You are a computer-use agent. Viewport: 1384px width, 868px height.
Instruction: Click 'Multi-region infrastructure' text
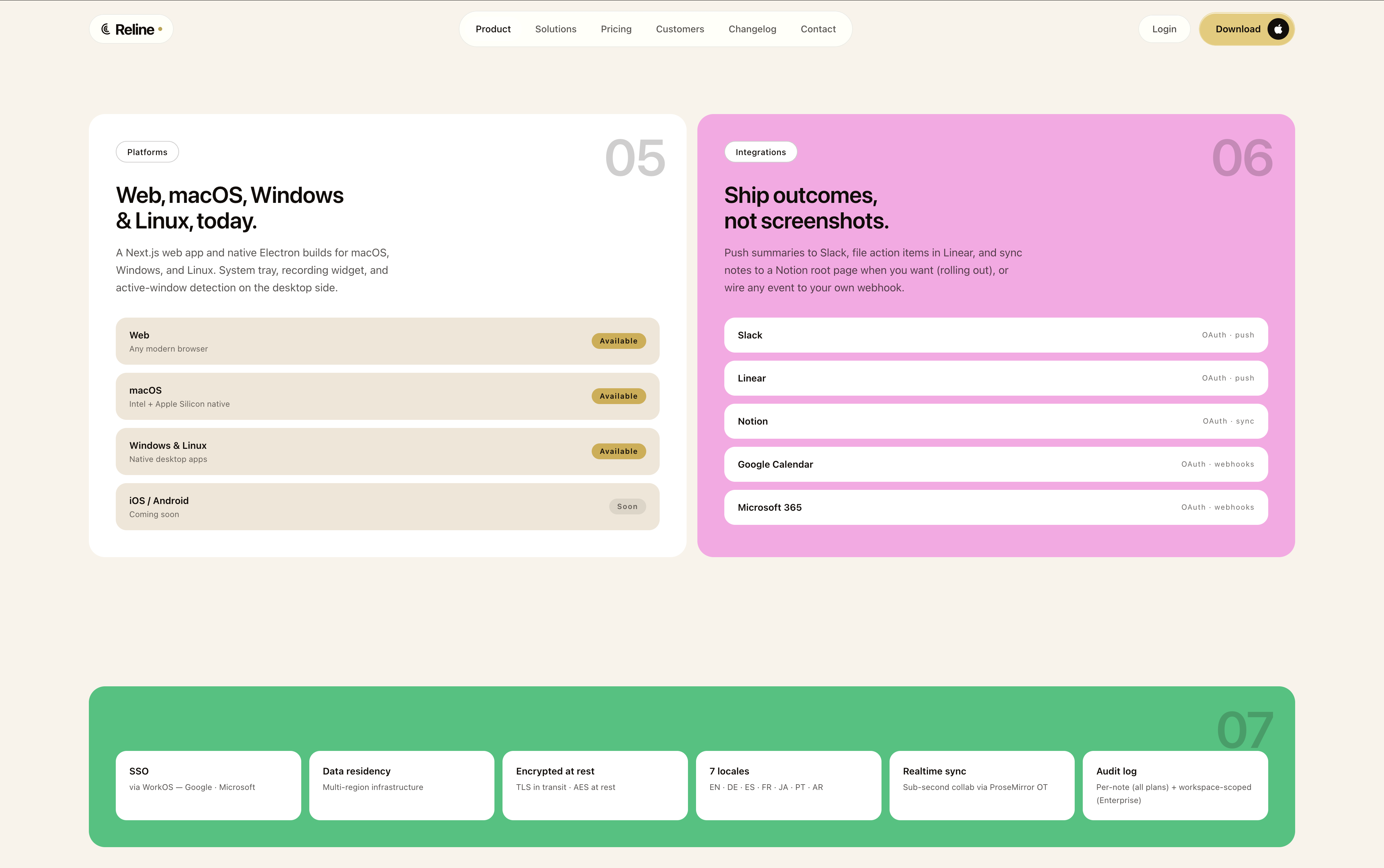tap(373, 787)
